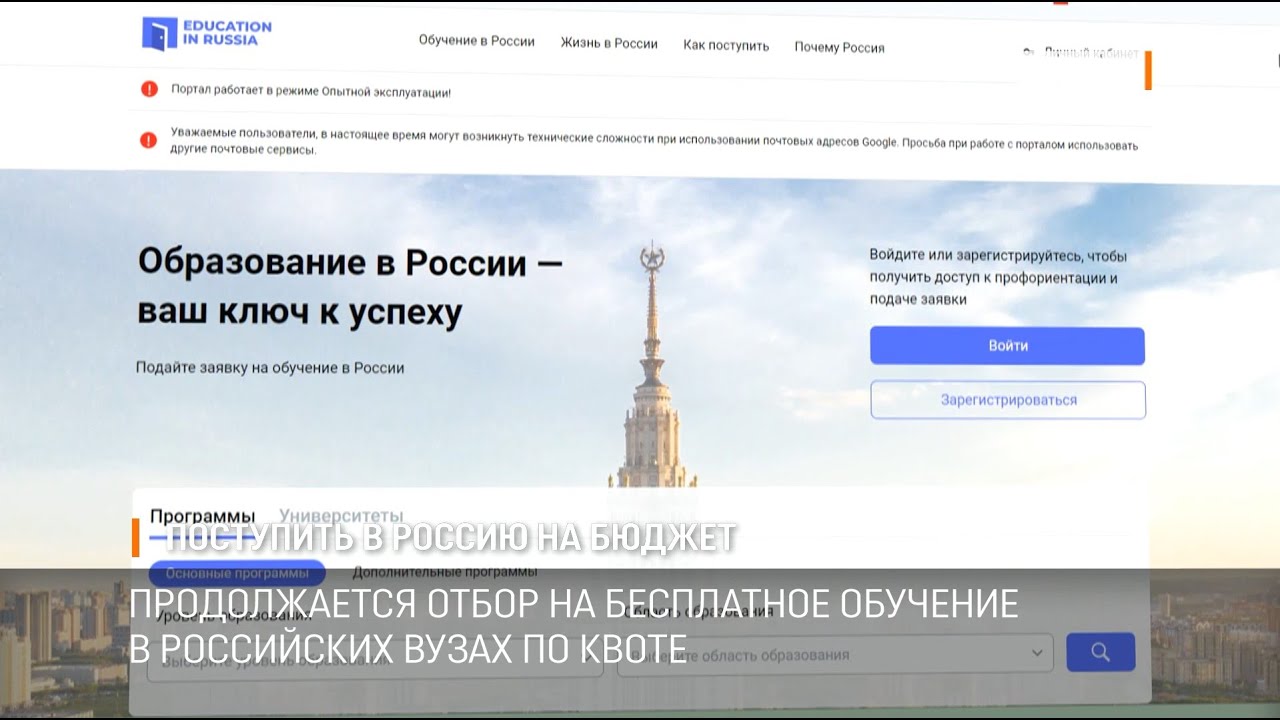Click the Education in Russia logo
Image resolution: width=1280 pixels, height=720 pixels.
coord(207,33)
